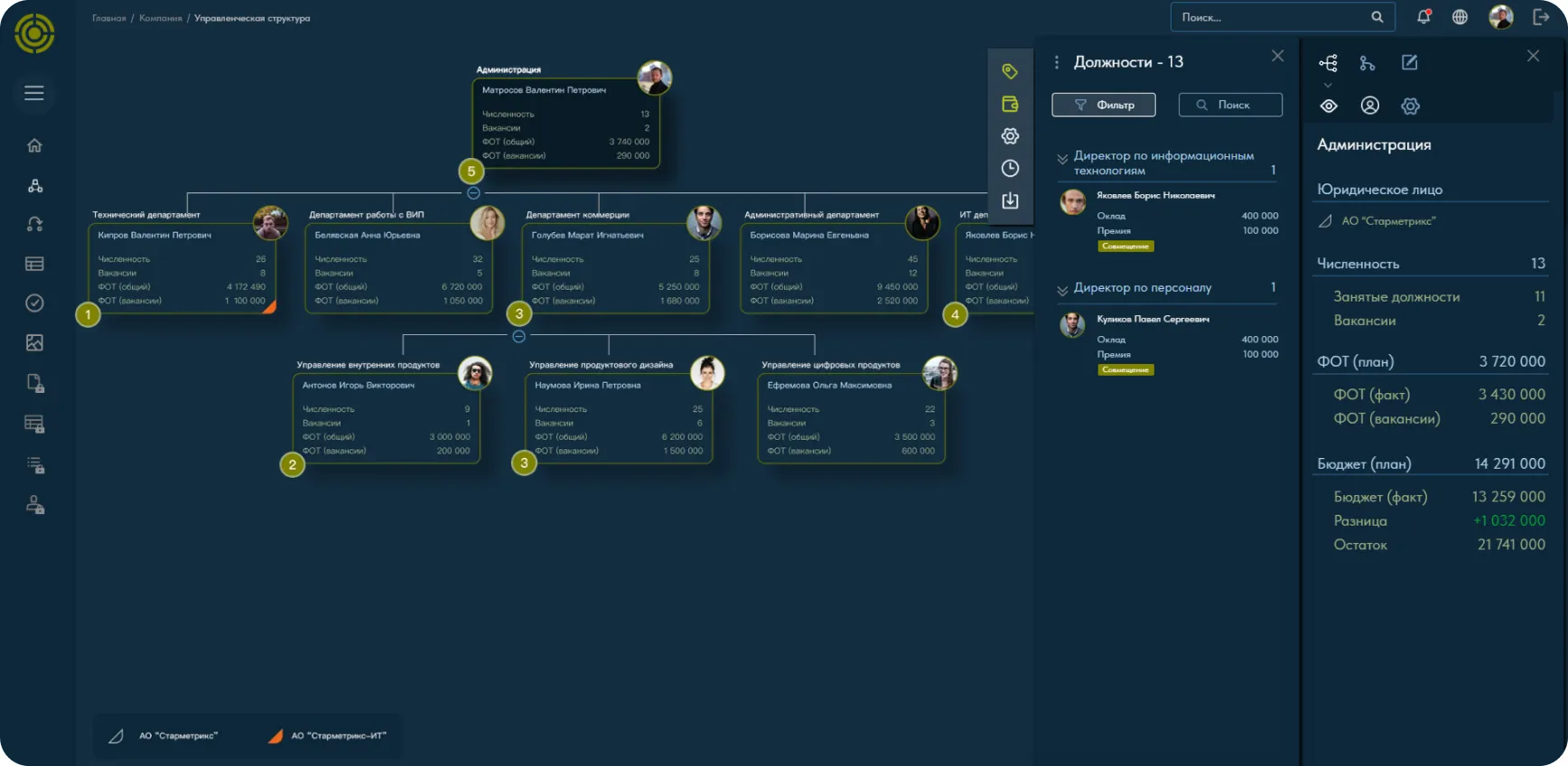Click the logout icon
The image size is (1568, 766).
click(1541, 16)
